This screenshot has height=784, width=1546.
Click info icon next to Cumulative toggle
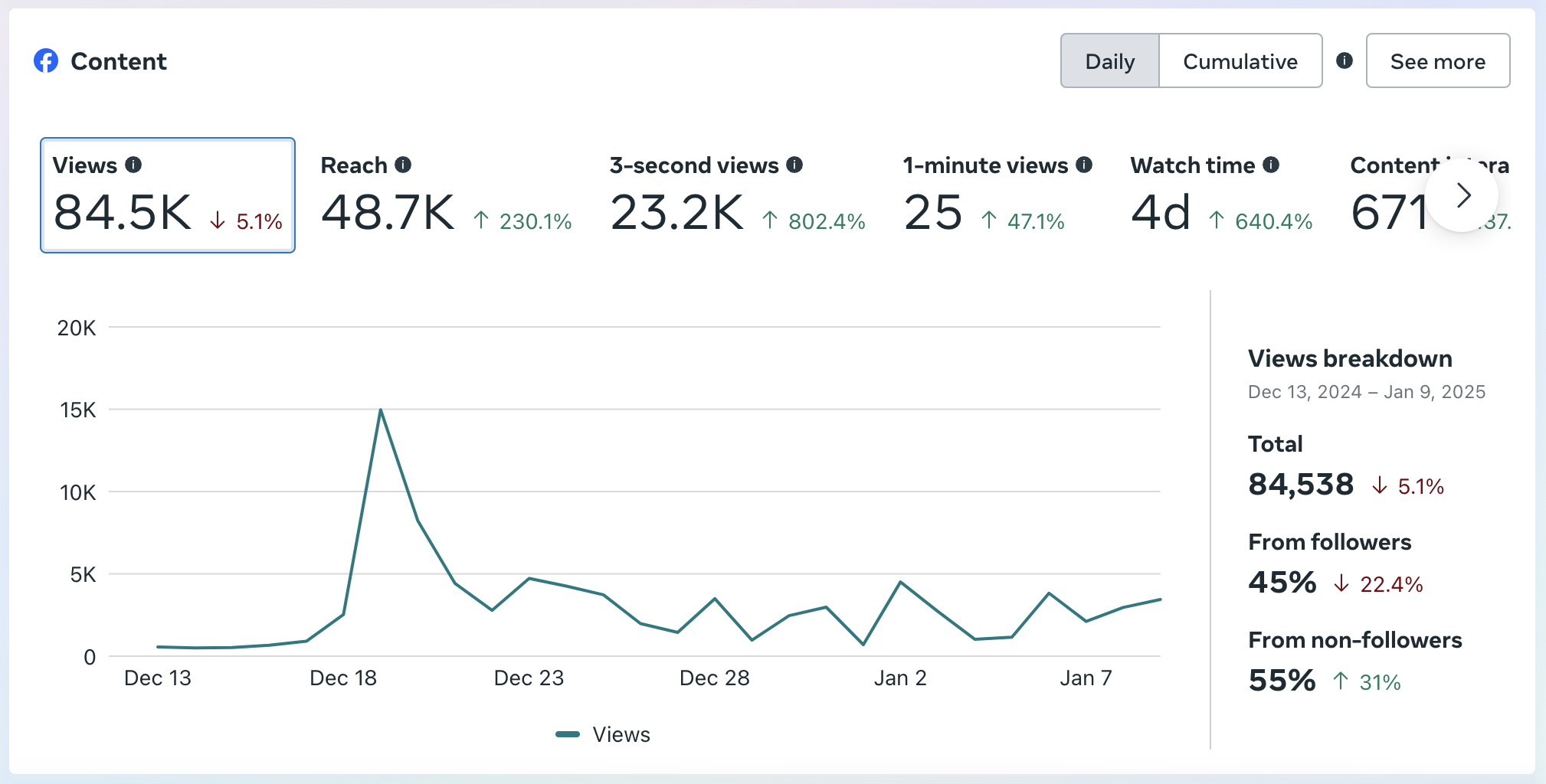point(1345,60)
